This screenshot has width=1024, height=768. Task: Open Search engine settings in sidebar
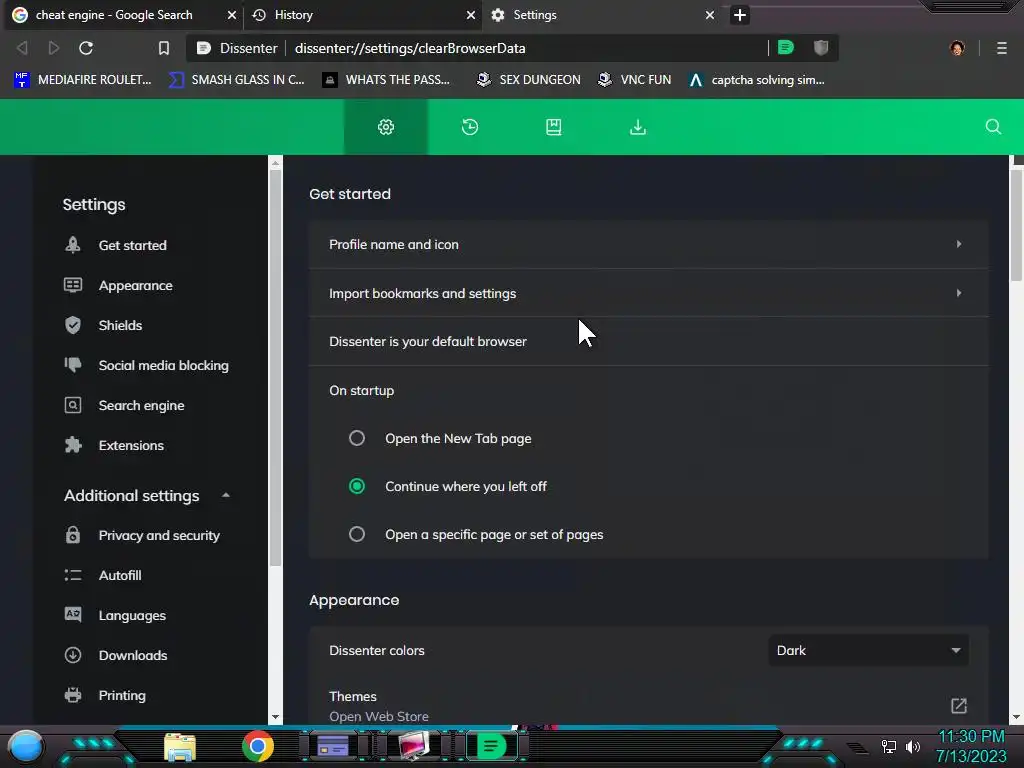141,405
